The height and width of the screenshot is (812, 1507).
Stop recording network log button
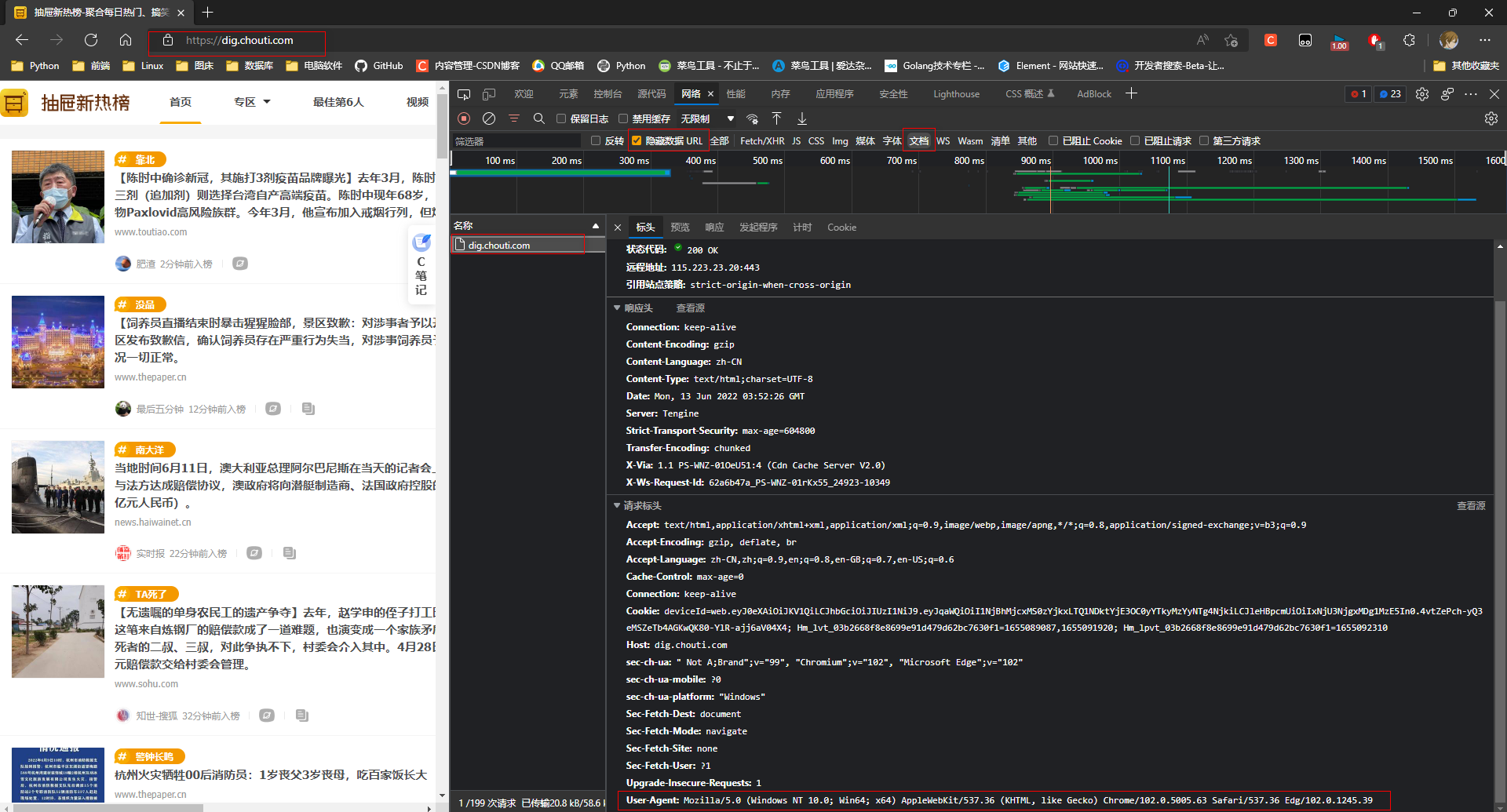[x=464, y=118]
